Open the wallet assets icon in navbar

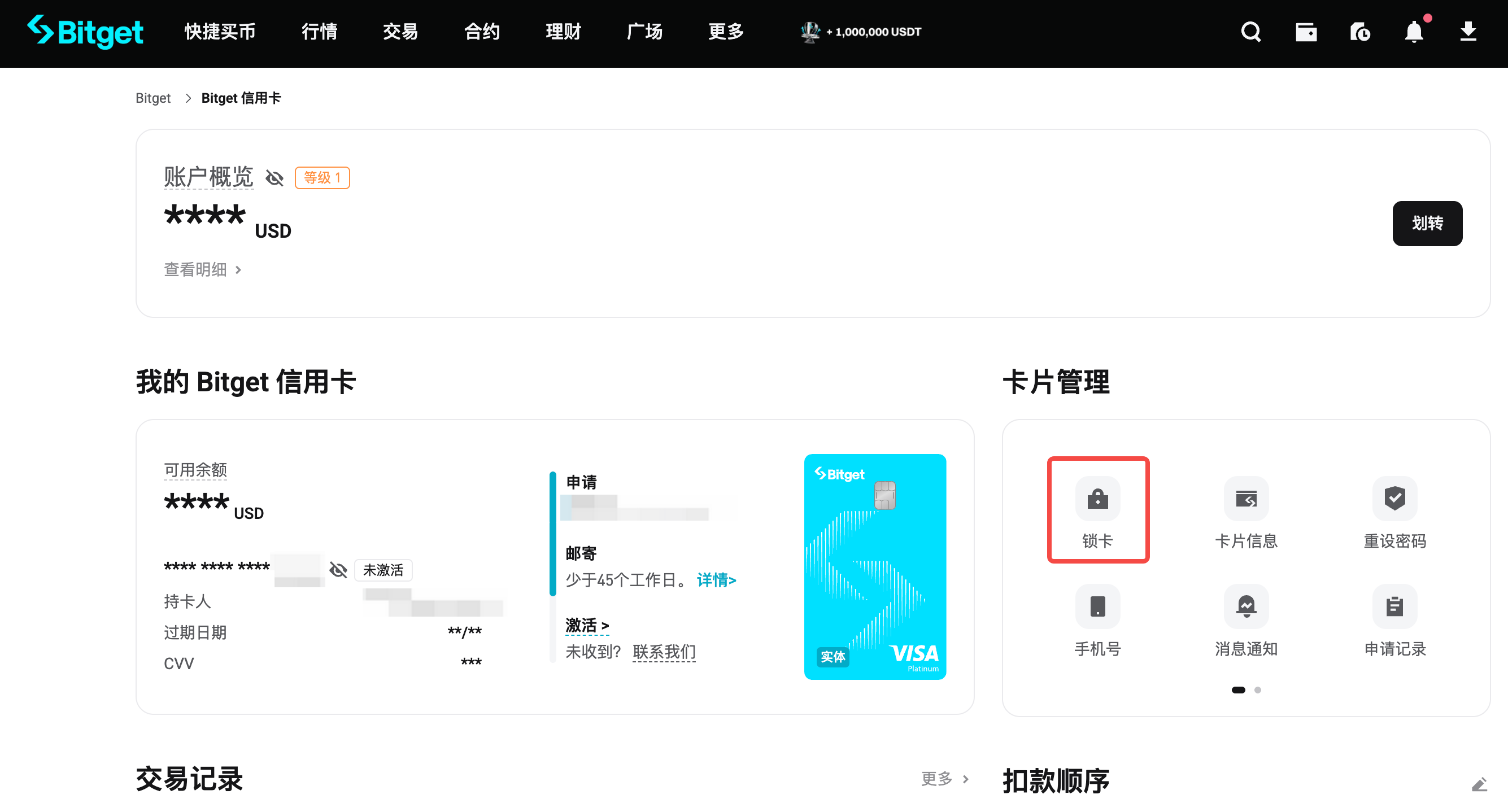pos(1306,32)
